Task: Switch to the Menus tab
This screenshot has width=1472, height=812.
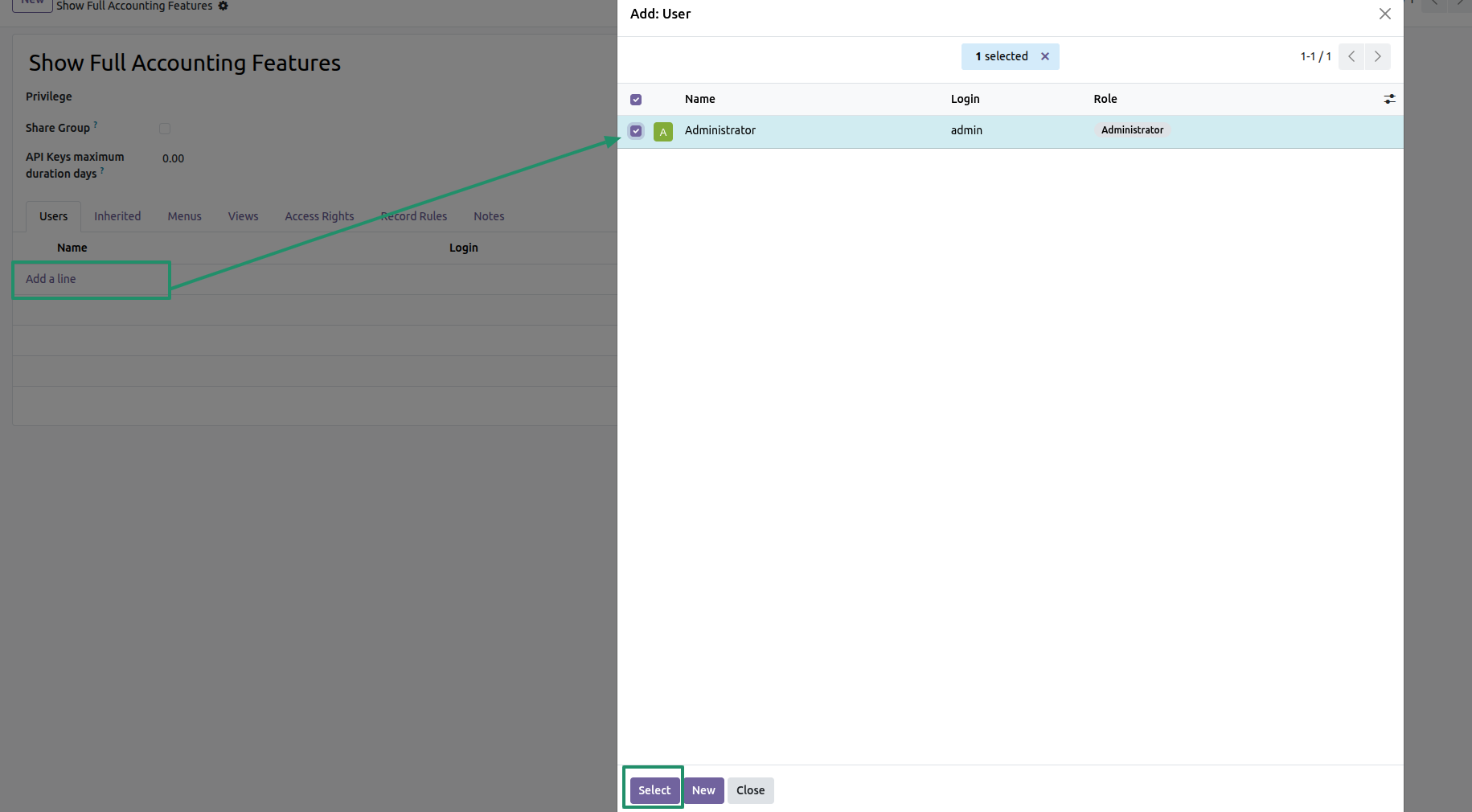Action: pyautogui.click(x=185, y=216)
